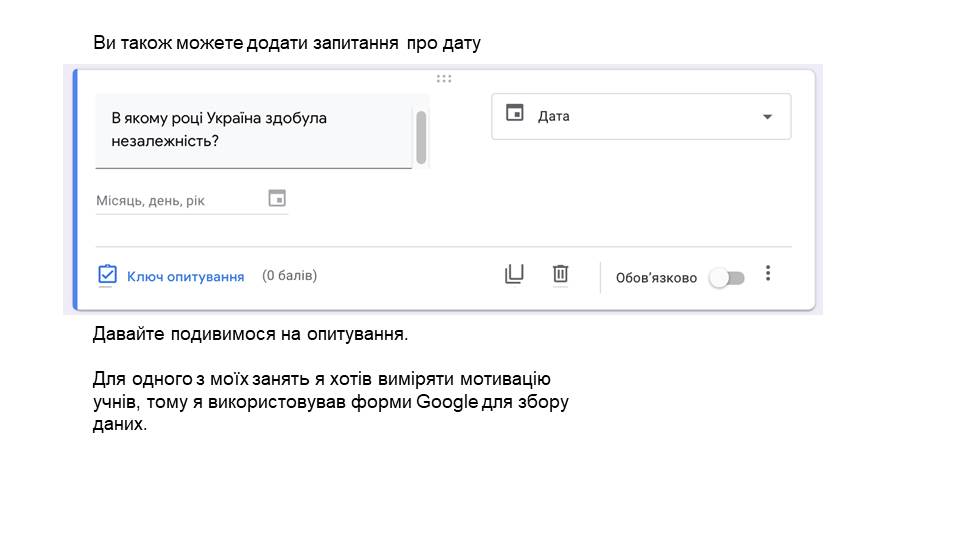Open the Ключ опитування answer key
The image size is (960, 540).
(x=185, y=276)
